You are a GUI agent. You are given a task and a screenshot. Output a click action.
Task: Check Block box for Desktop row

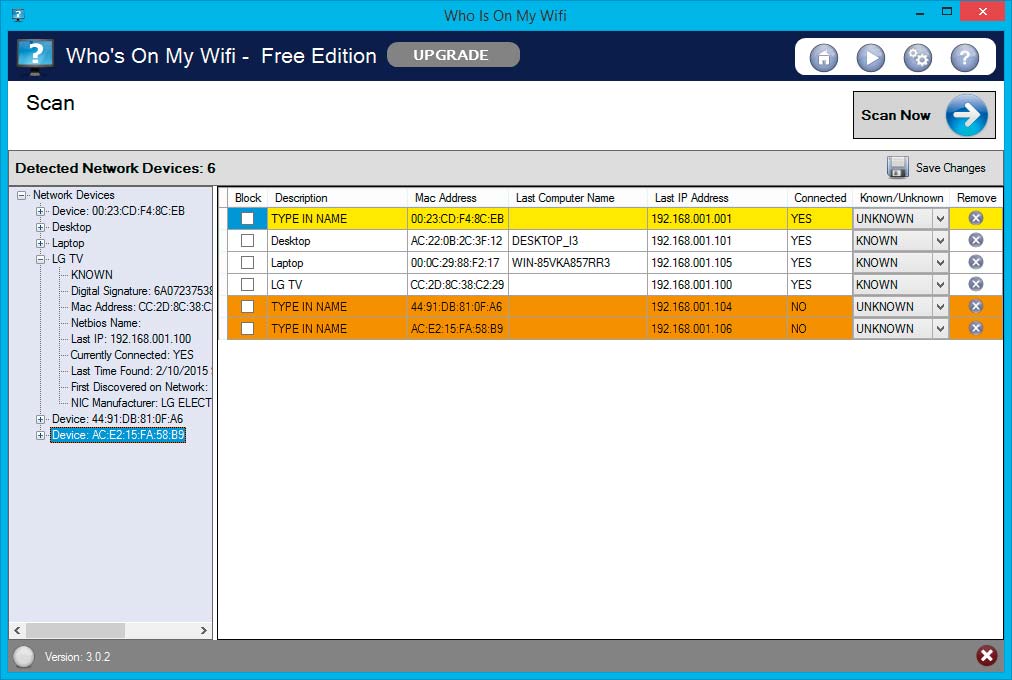pyautogui.click(x=247, y=240)
